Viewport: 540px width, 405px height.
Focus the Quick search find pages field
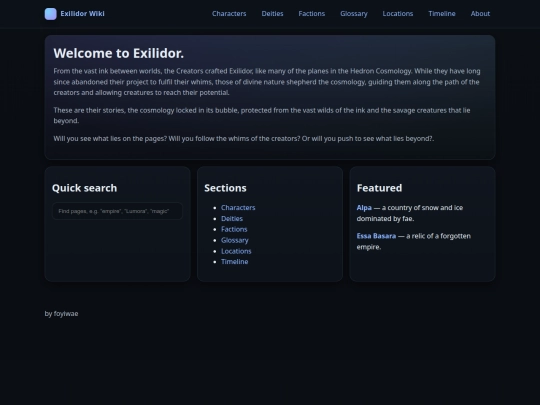(x=117, y=211)
